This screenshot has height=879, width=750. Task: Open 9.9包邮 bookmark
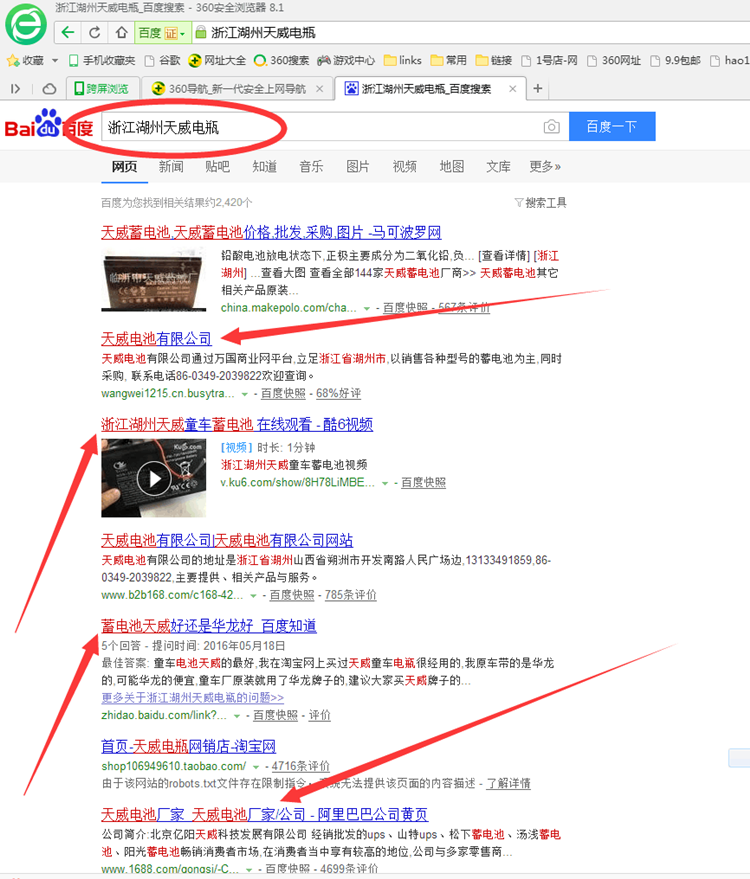pyautogui.click(x=675, y=61)
